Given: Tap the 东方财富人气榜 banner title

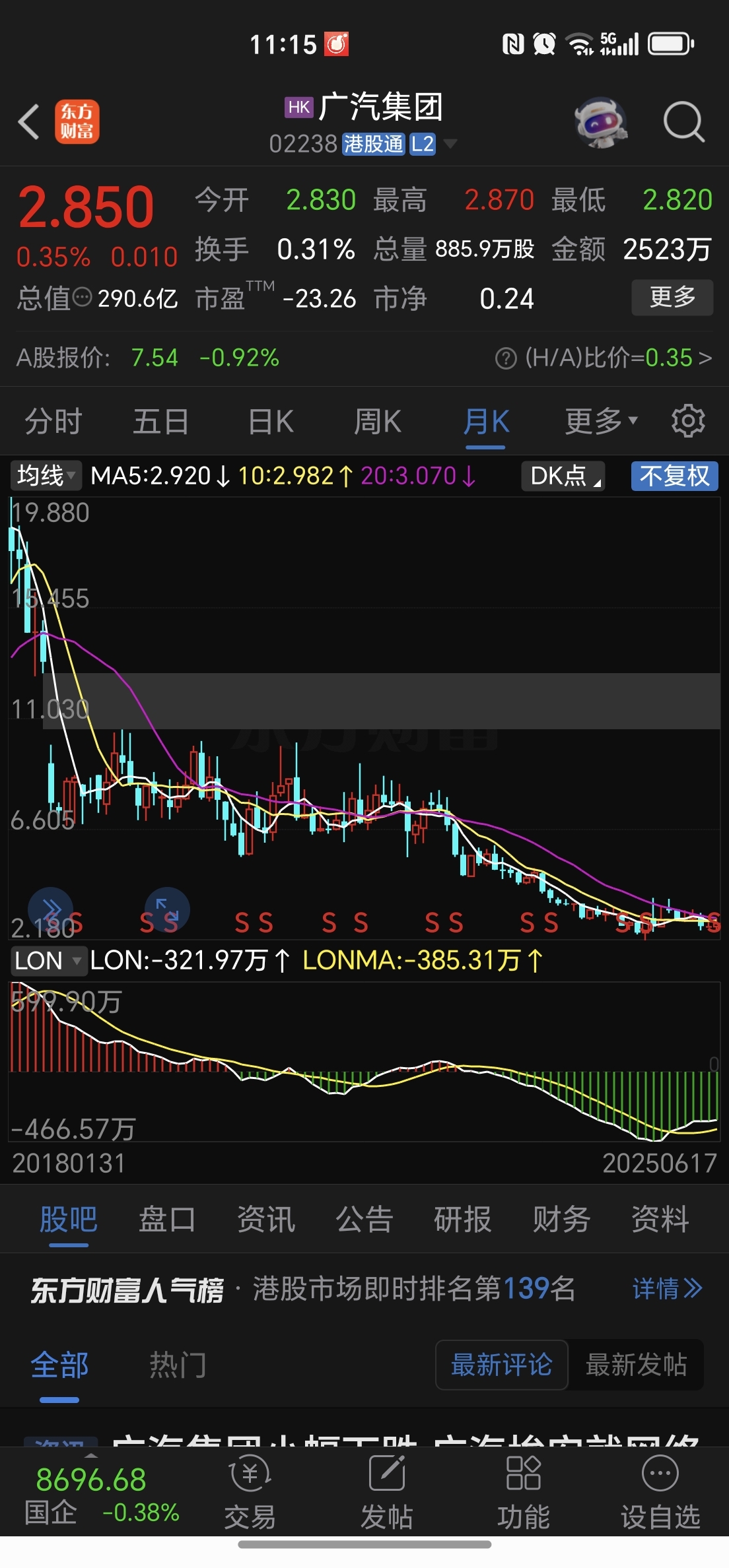Looking at the screenshot, I should [127, 1290].
